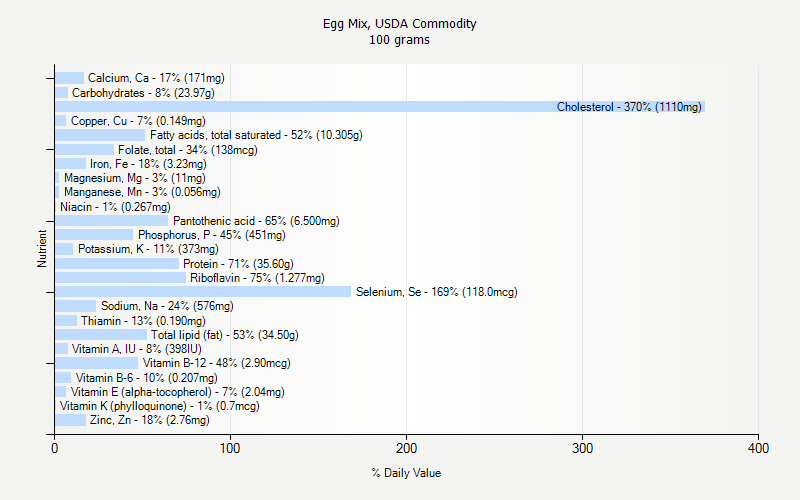Click the Manganese, Mn - 3% label
Image resolution: width=800 pixels, height=500 pixels.
pyautogui.click(x=142, y=192)
